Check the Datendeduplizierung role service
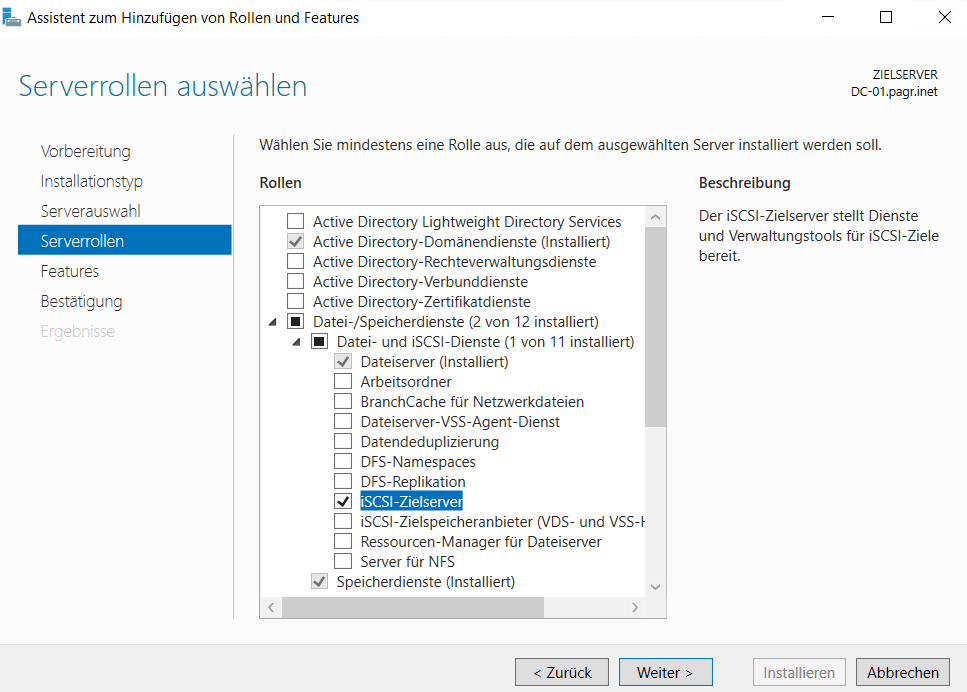The image size is (967, 692). (x=343, y=442)
